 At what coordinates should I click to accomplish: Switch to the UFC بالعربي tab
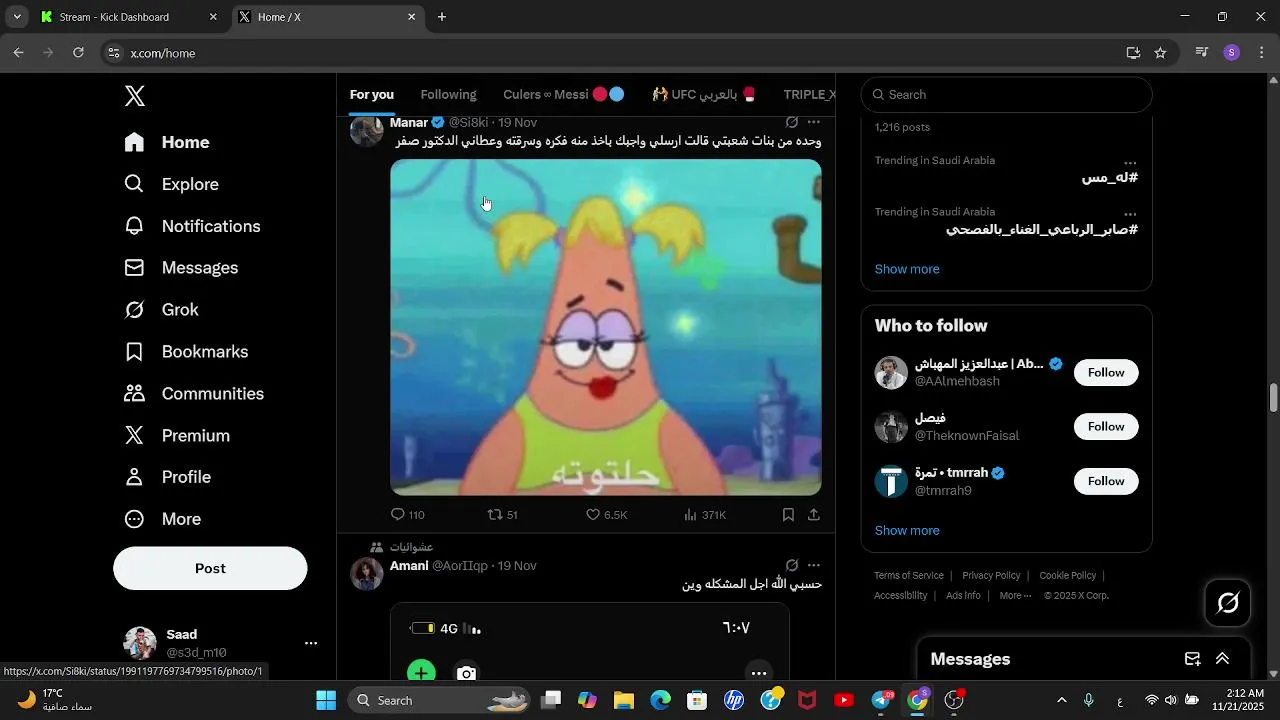pos(704,95)
